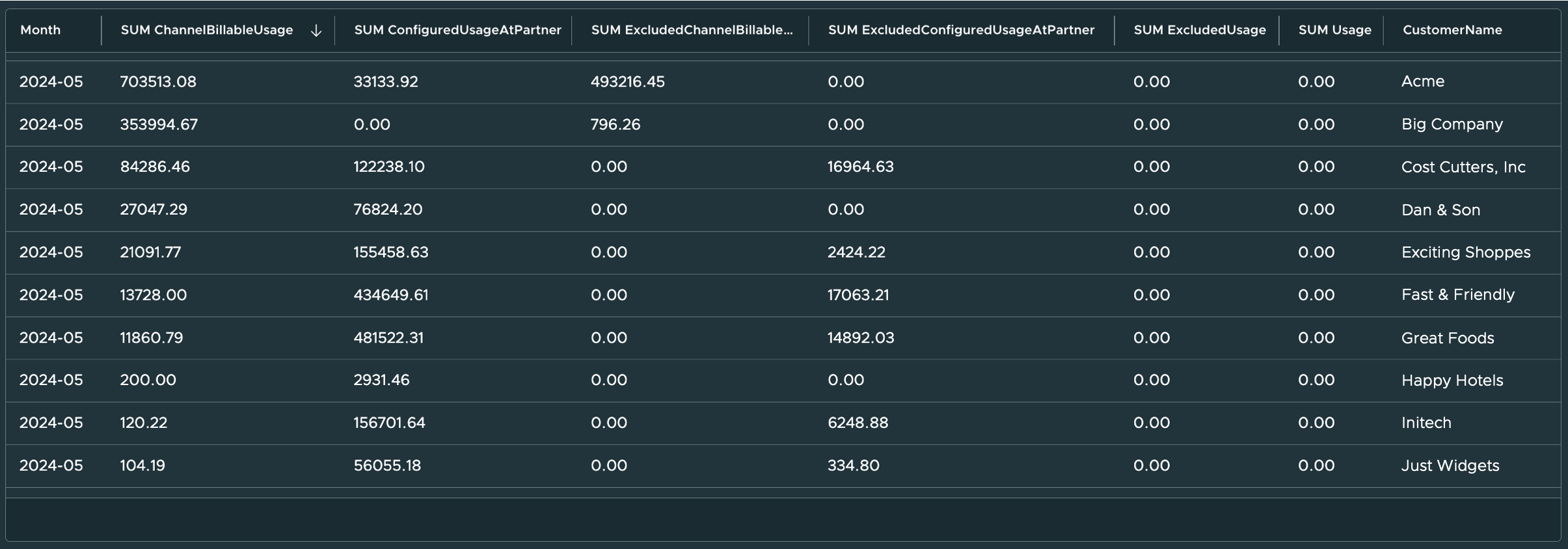Select the Exciting Shoppes cell
The image size is (1568, 549).
1466,252
